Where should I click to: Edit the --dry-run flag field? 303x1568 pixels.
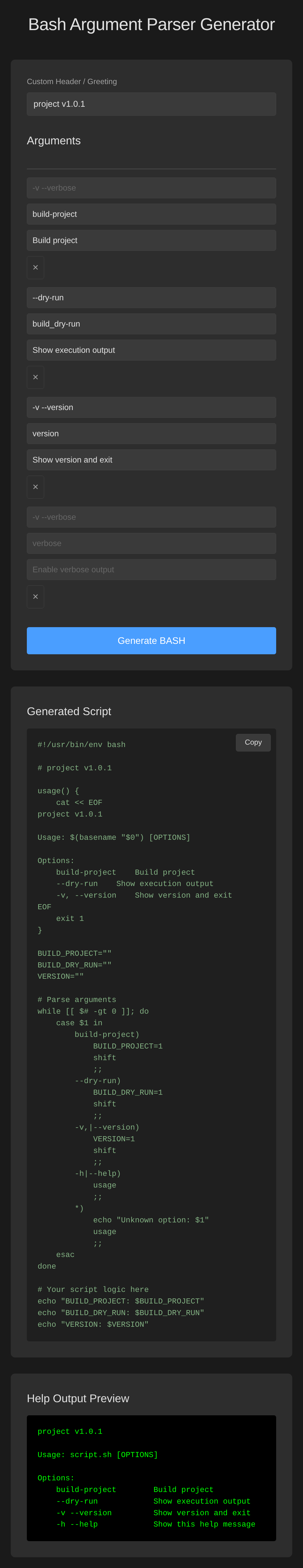pos(151,298)
